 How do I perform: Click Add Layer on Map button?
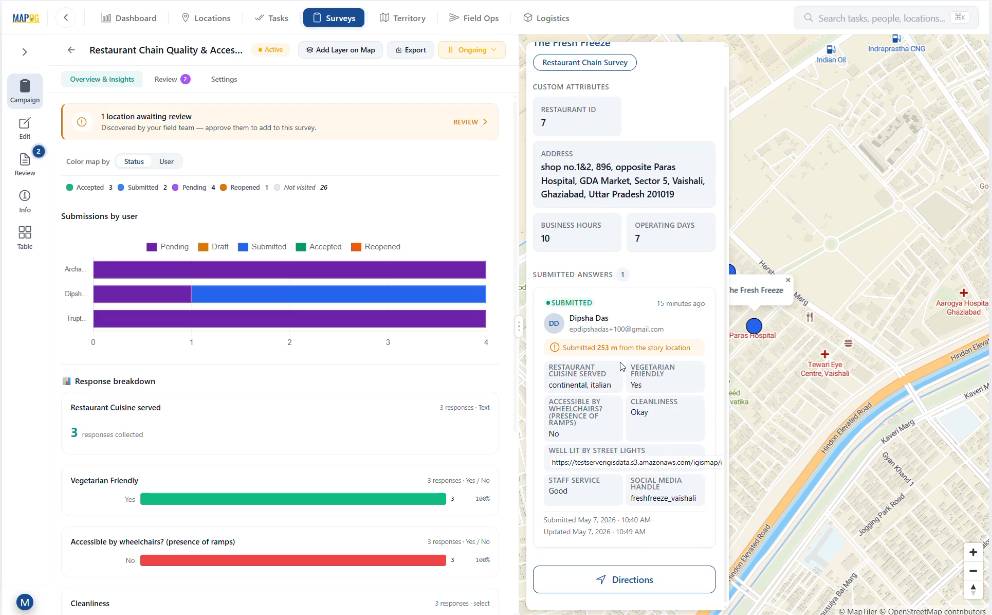340,50
